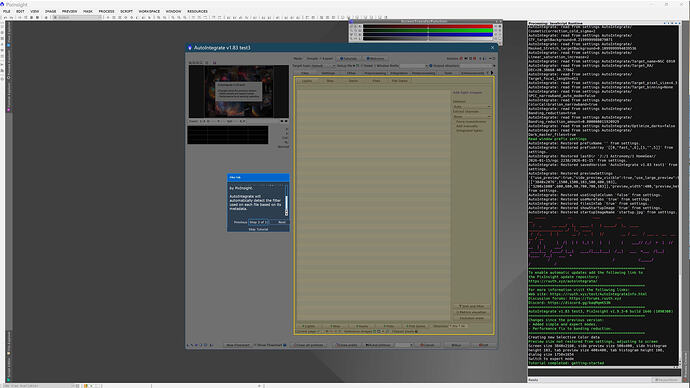Viewport: 690px width, 388px height.
Task: Open the PROCESS menu
Action: 106,11
